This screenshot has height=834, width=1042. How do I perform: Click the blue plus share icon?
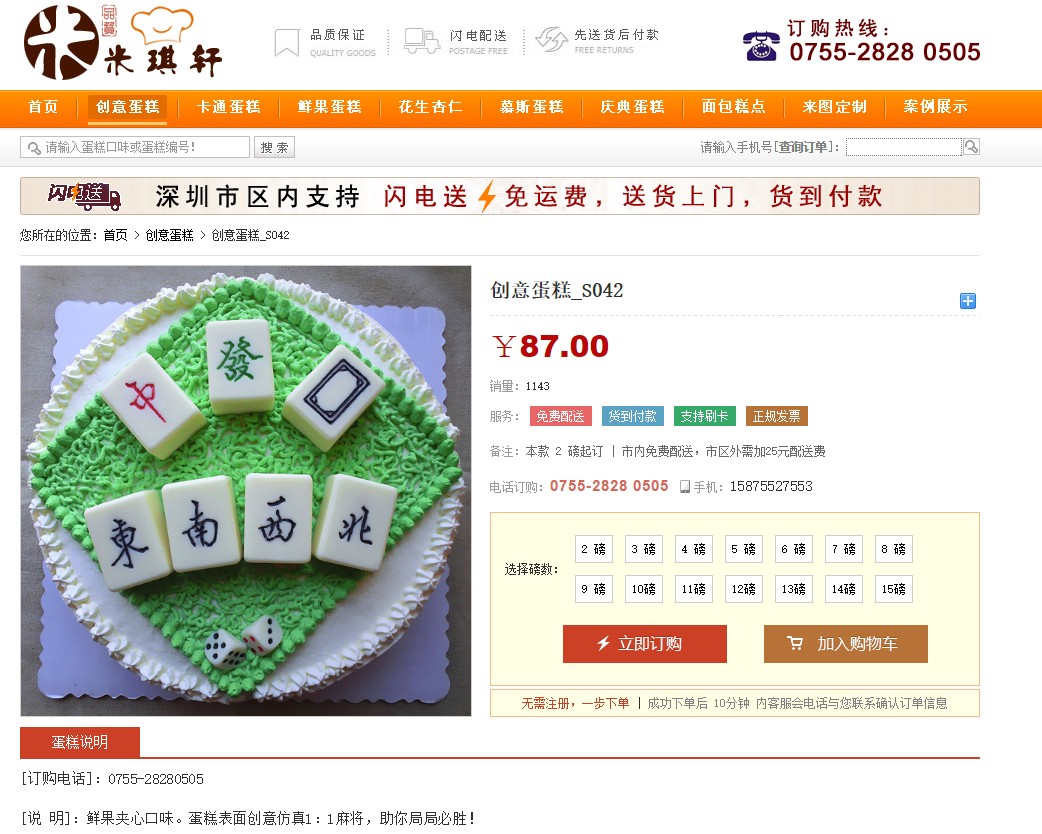tap(968, 301)
